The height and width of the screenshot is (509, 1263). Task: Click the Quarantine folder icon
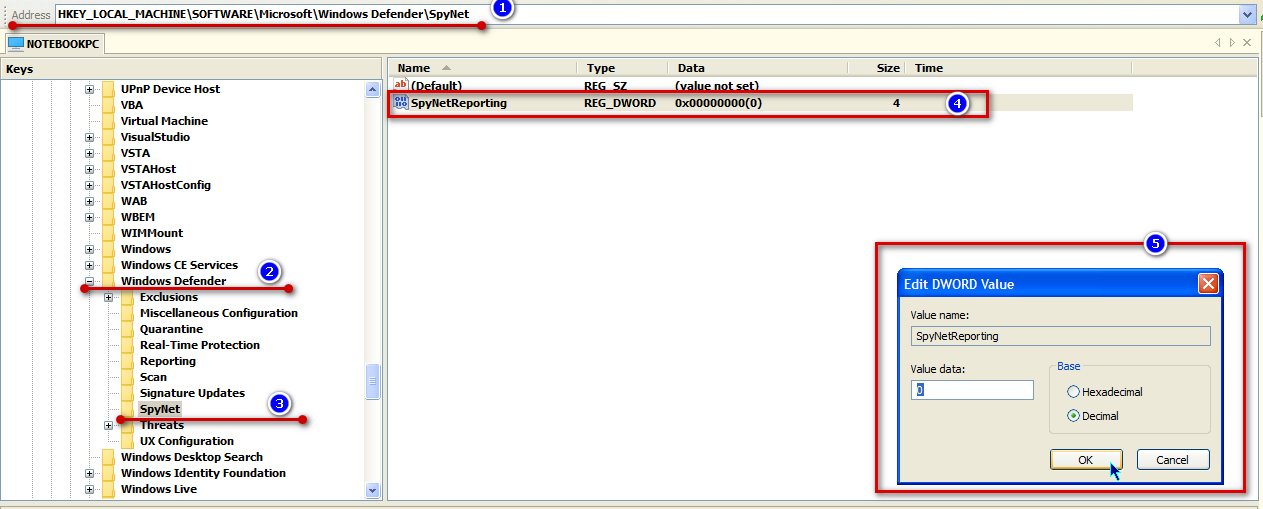pos(127,329)
